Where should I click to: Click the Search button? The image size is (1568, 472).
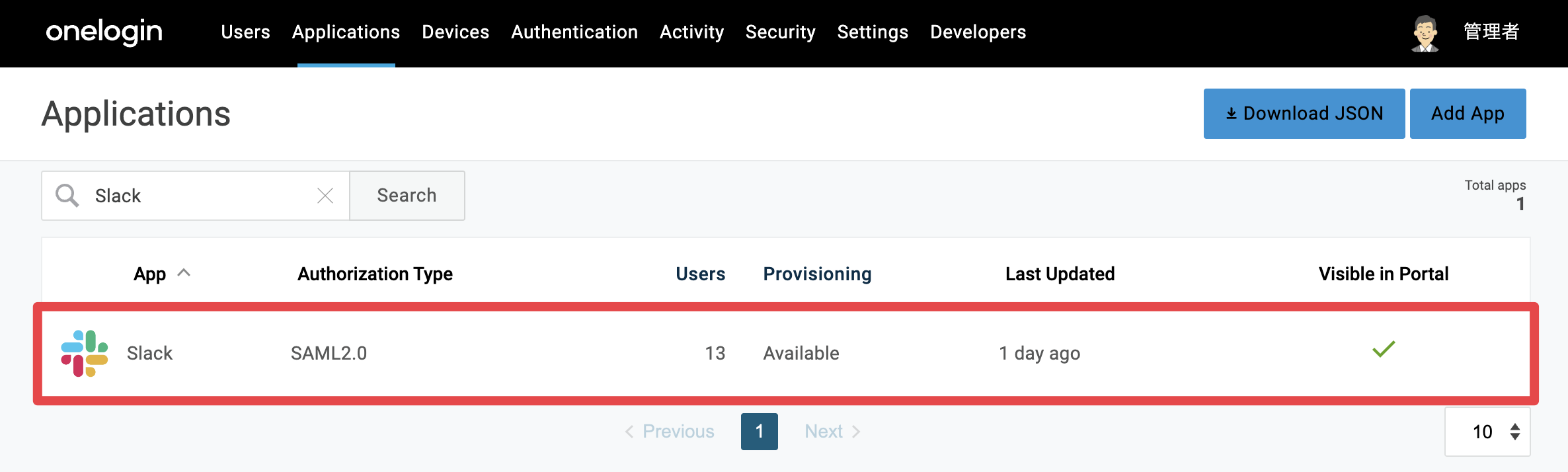pos(407,196)
